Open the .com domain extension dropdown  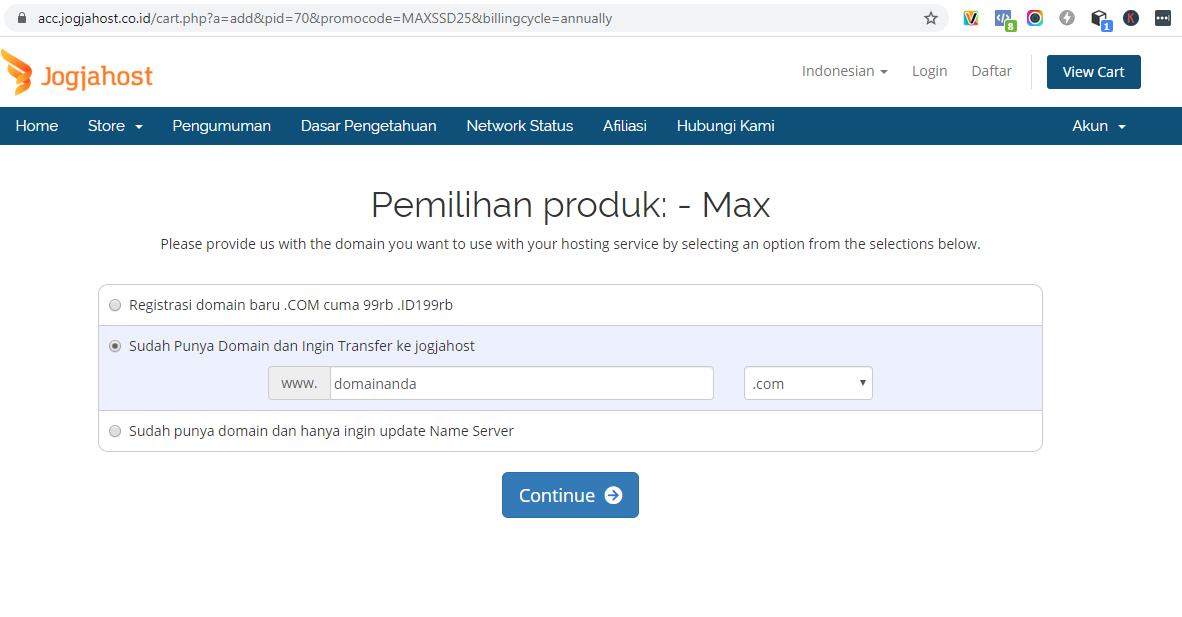click(808, 383)
